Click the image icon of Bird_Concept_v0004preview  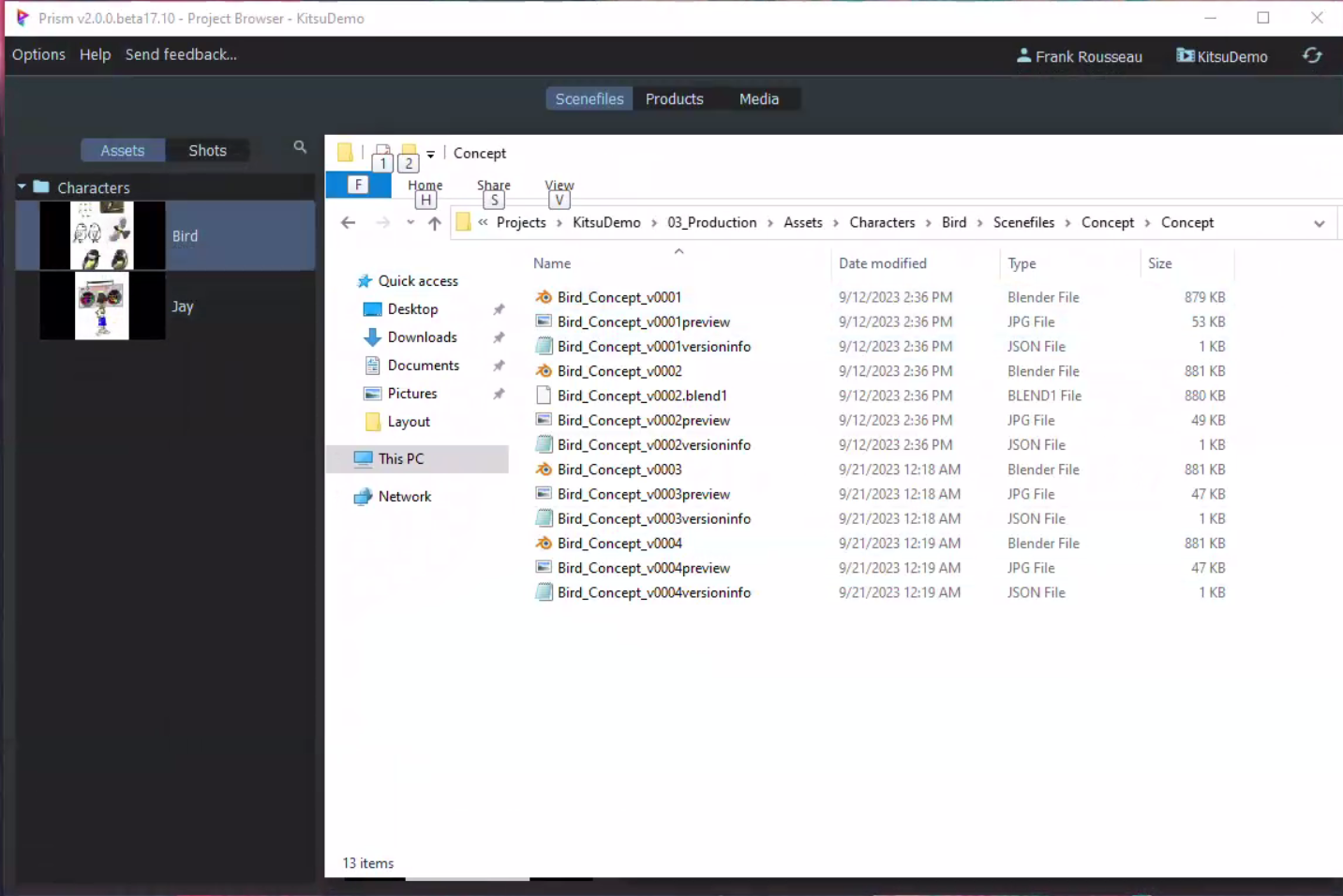tap(544, 567)
